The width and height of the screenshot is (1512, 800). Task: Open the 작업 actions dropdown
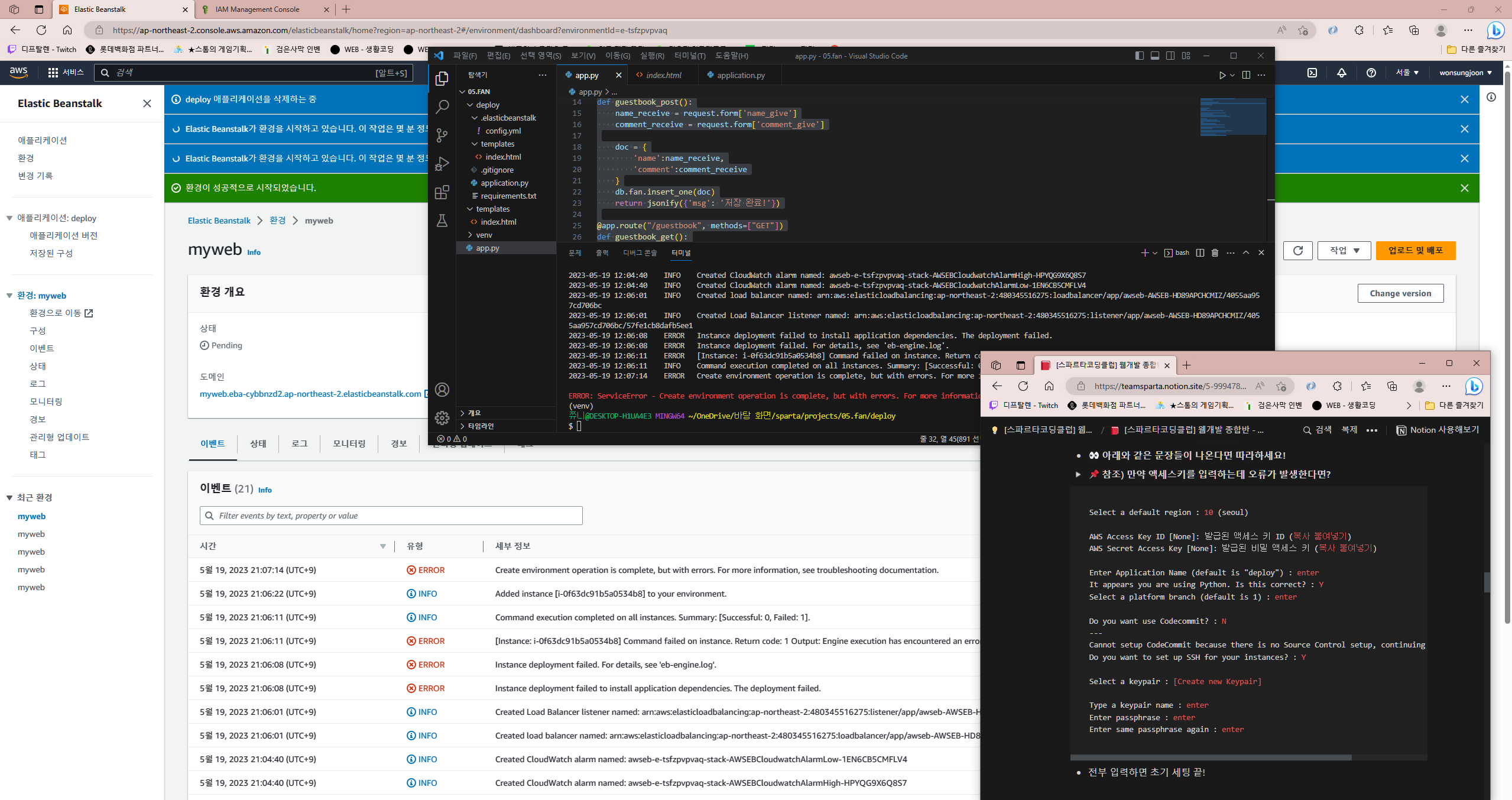1344,251
